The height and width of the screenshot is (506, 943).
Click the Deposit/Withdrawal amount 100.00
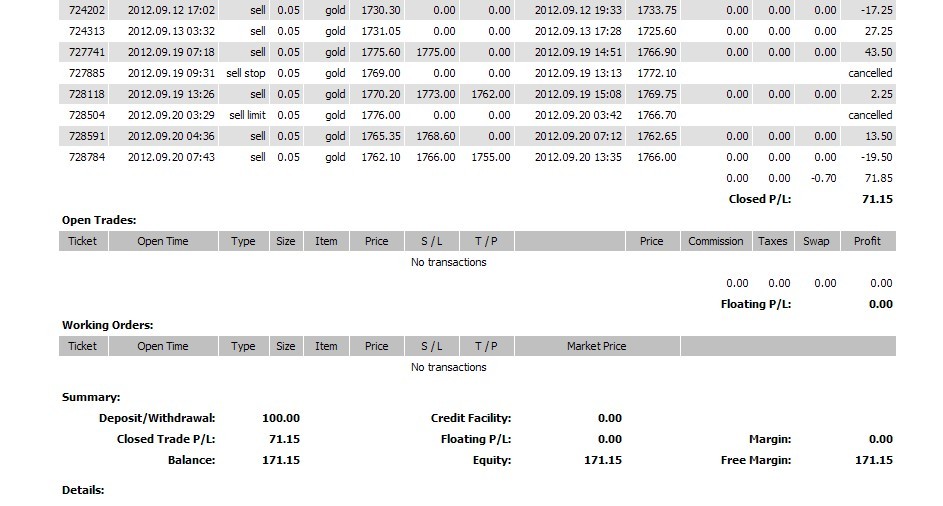pyautogui.click(x=281, y=418)
